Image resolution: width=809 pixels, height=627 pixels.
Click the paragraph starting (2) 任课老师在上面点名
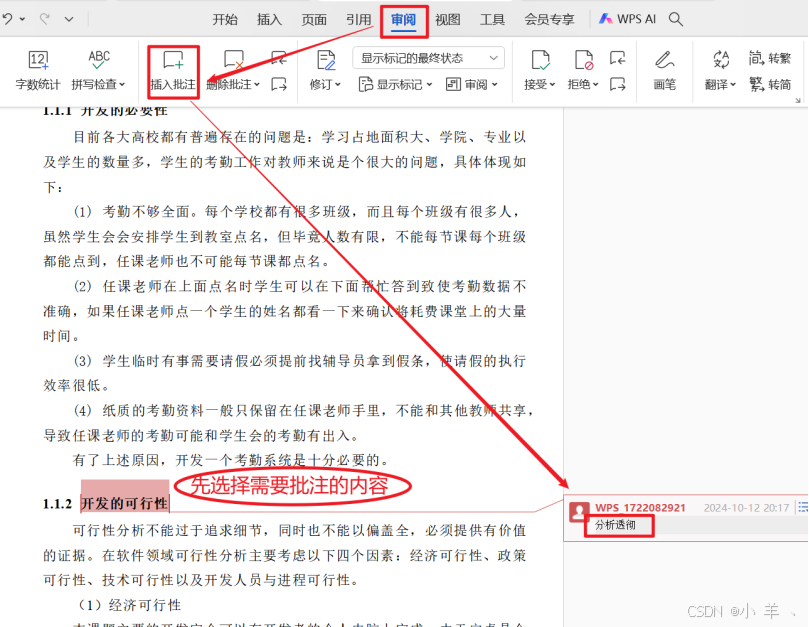tap(284, 311)
